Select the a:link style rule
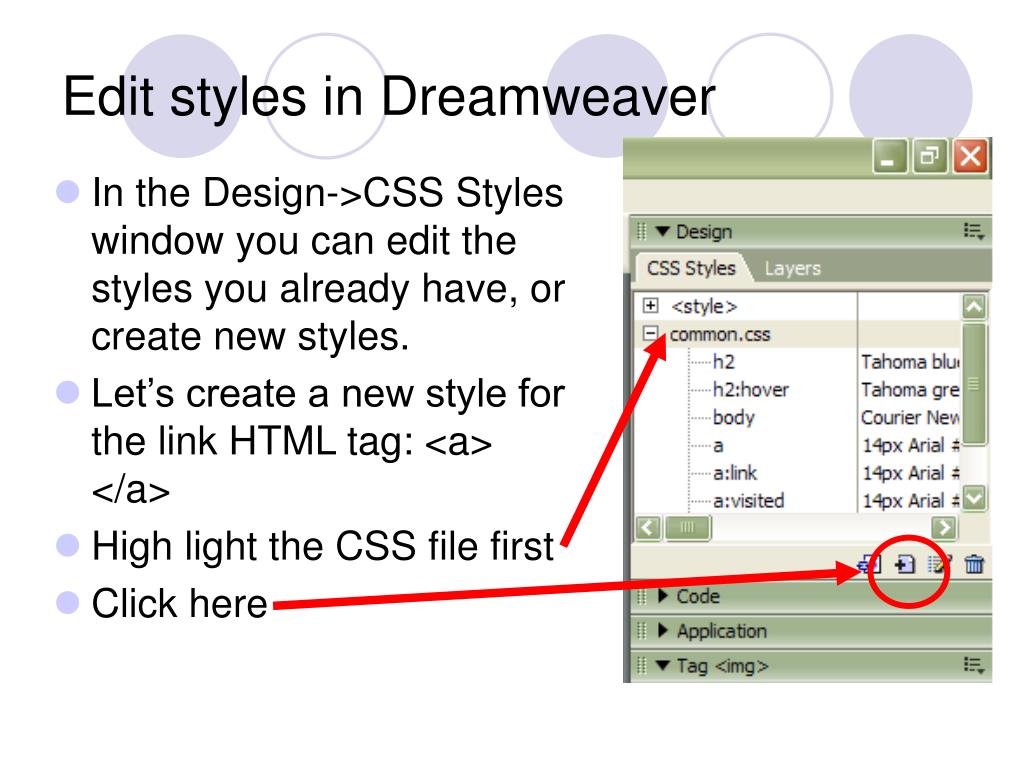Image resolution: width=1024 pixels, height=768 pixels. [x=735, y=473]
